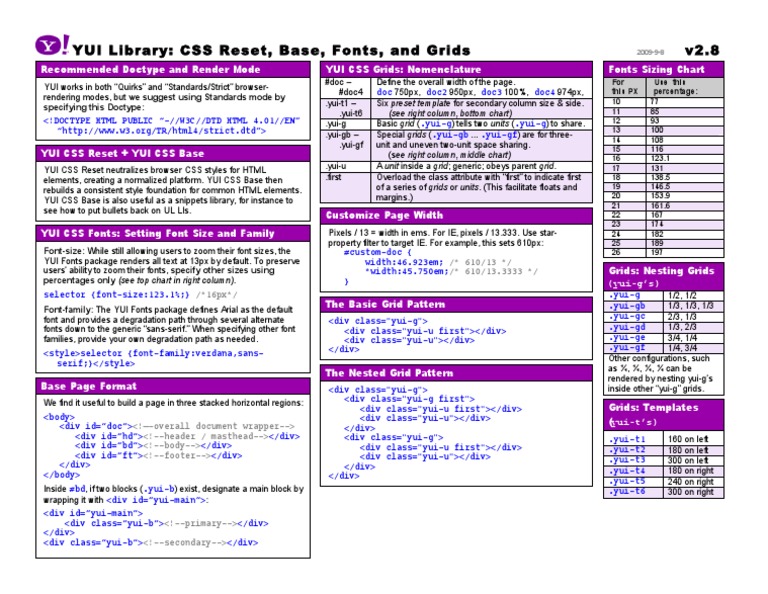Image resolution: width=768 pixels, height=594 pixels.
Task: Click the DOCTYPE HTML PUBLIC code line
Action: [171, 120]
